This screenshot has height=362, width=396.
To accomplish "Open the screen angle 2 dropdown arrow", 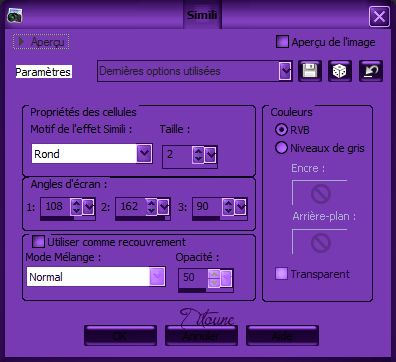I will point(164,207).
